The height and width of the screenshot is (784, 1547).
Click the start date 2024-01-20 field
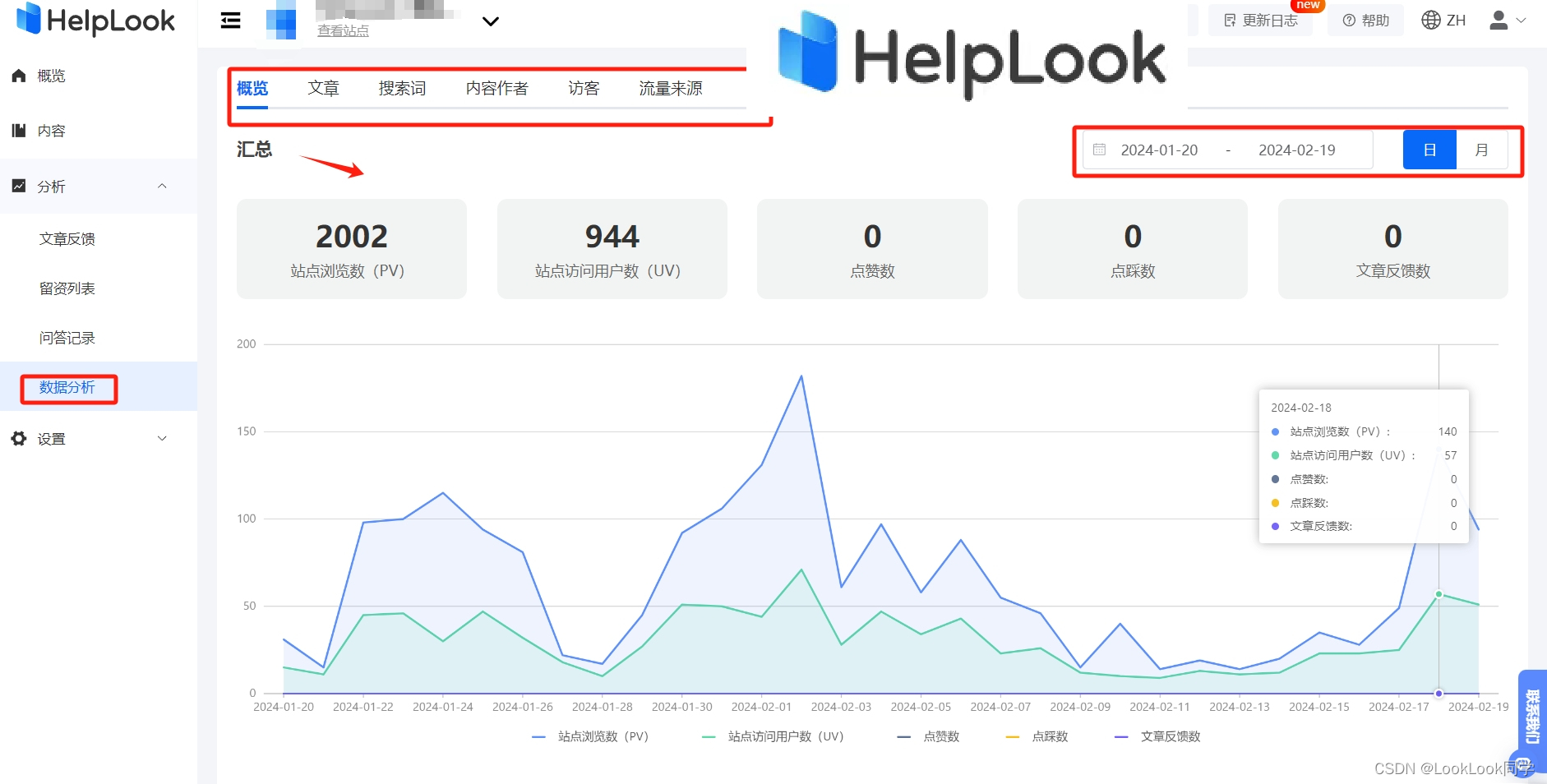point(1159,150)
